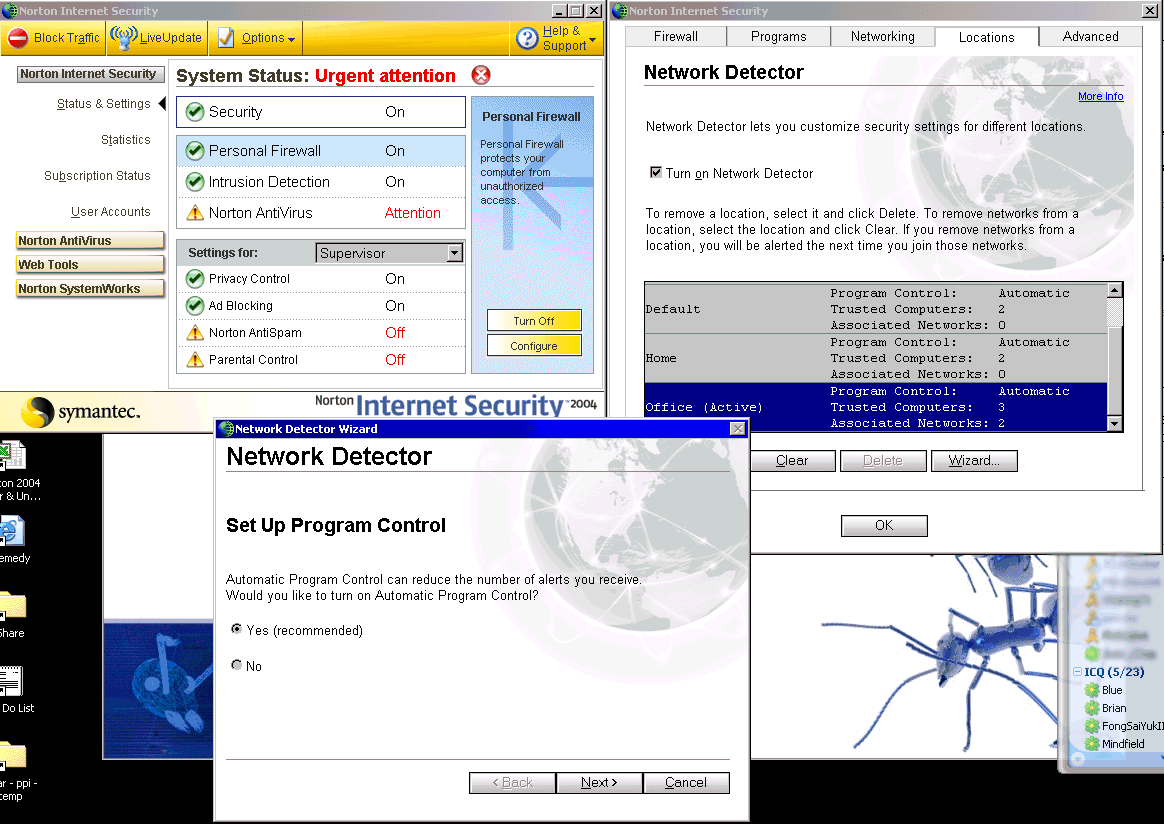Expand the Norton SystemWorks sidebar section

coord(90,289)
